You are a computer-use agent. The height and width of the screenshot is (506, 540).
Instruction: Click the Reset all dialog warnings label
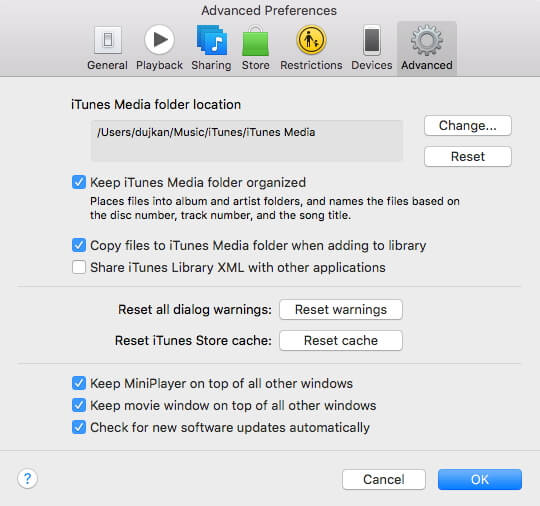(195, 310)
